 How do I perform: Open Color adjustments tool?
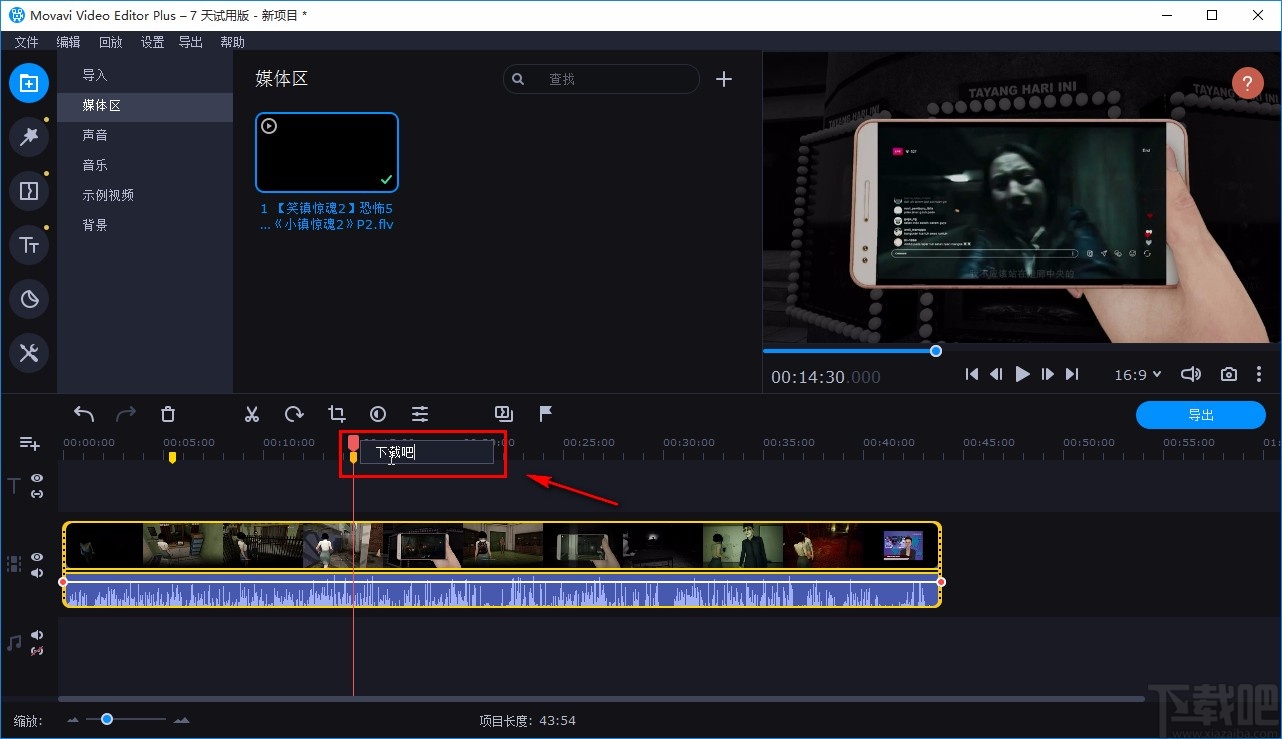tap(378, 414)
